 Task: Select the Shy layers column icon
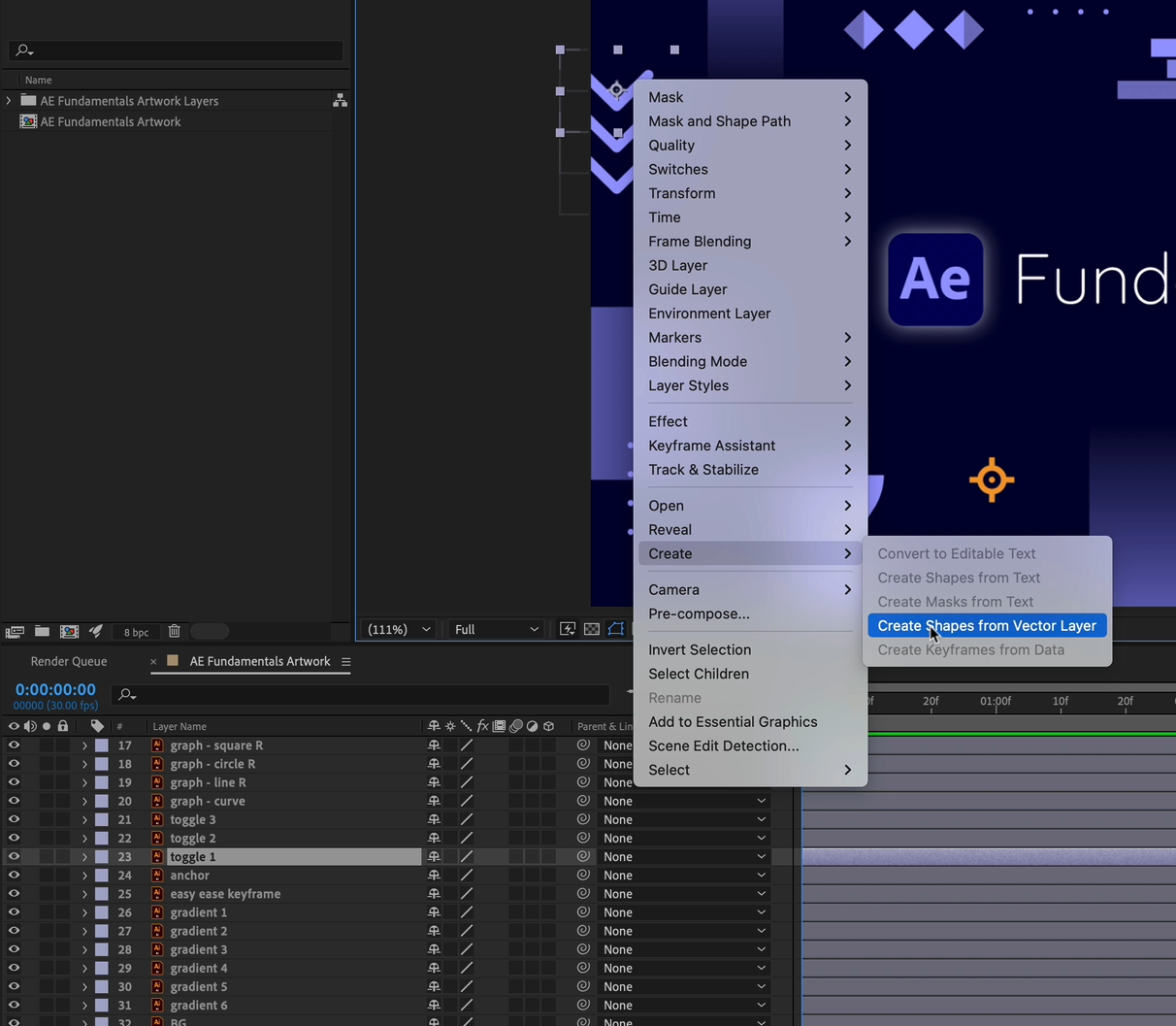tap(433, 725)
